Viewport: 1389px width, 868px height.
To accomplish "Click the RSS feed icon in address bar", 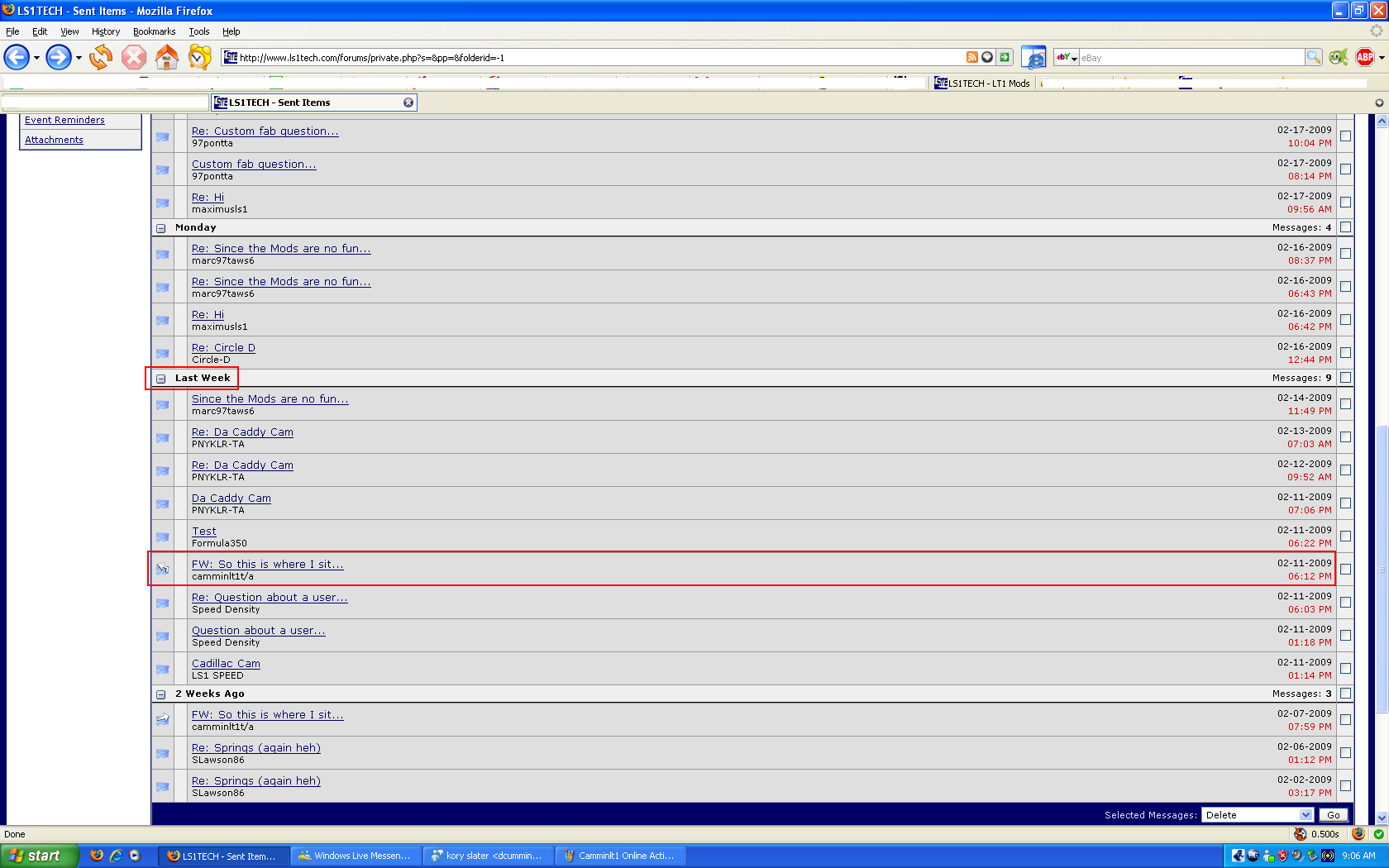I will (x=971, y=57).
